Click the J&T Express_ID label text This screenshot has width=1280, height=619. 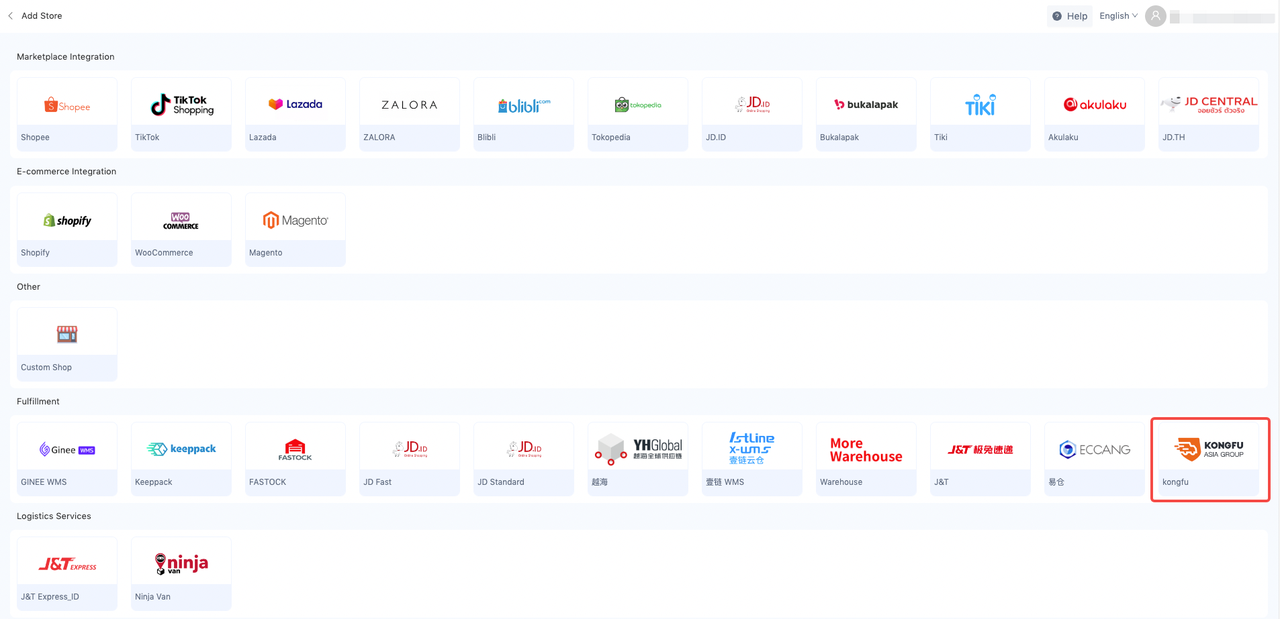[50, 597]
